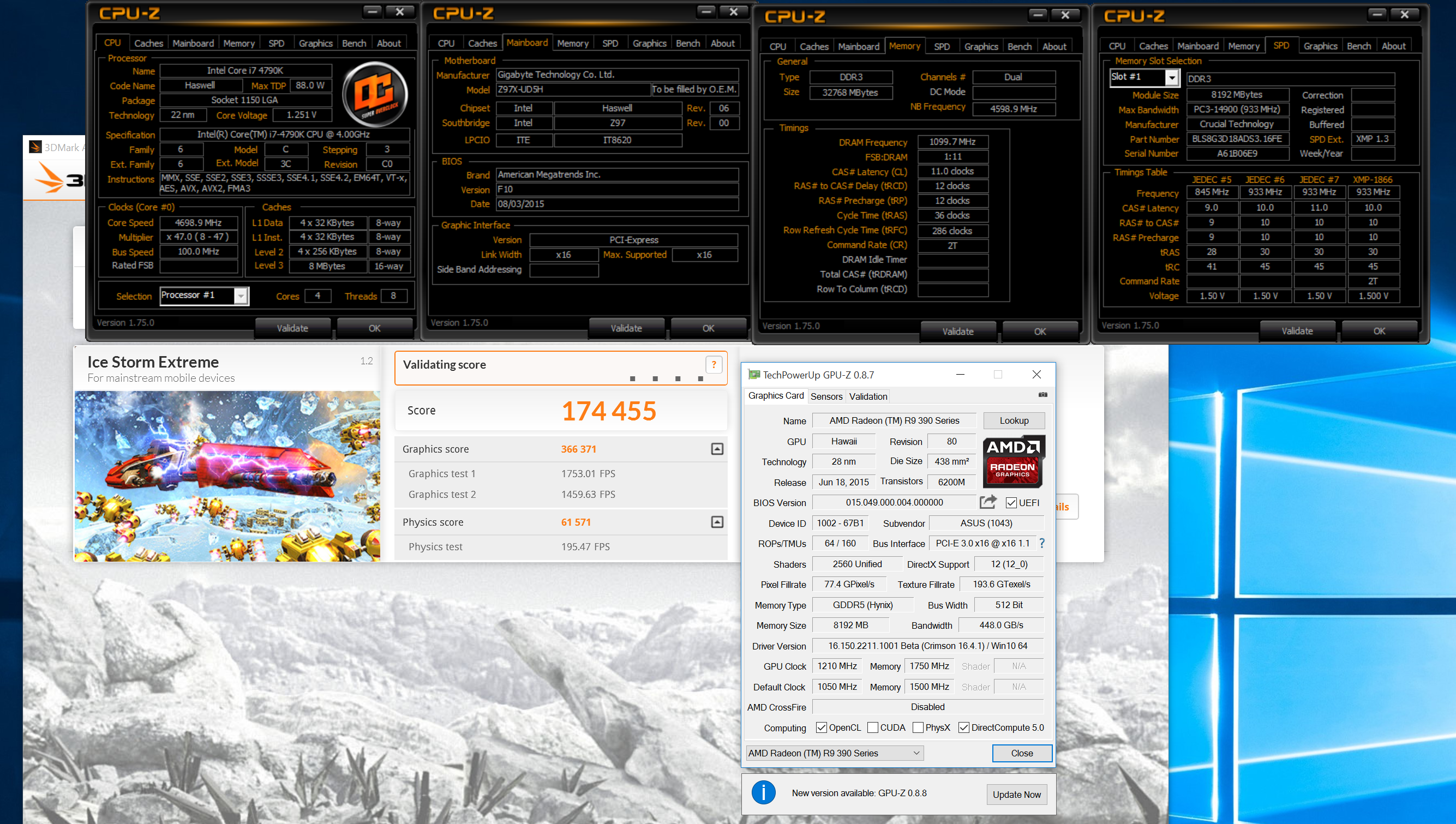
Task: Click the GPU-Z BIOS export share icon
Action: click(988, 502)
